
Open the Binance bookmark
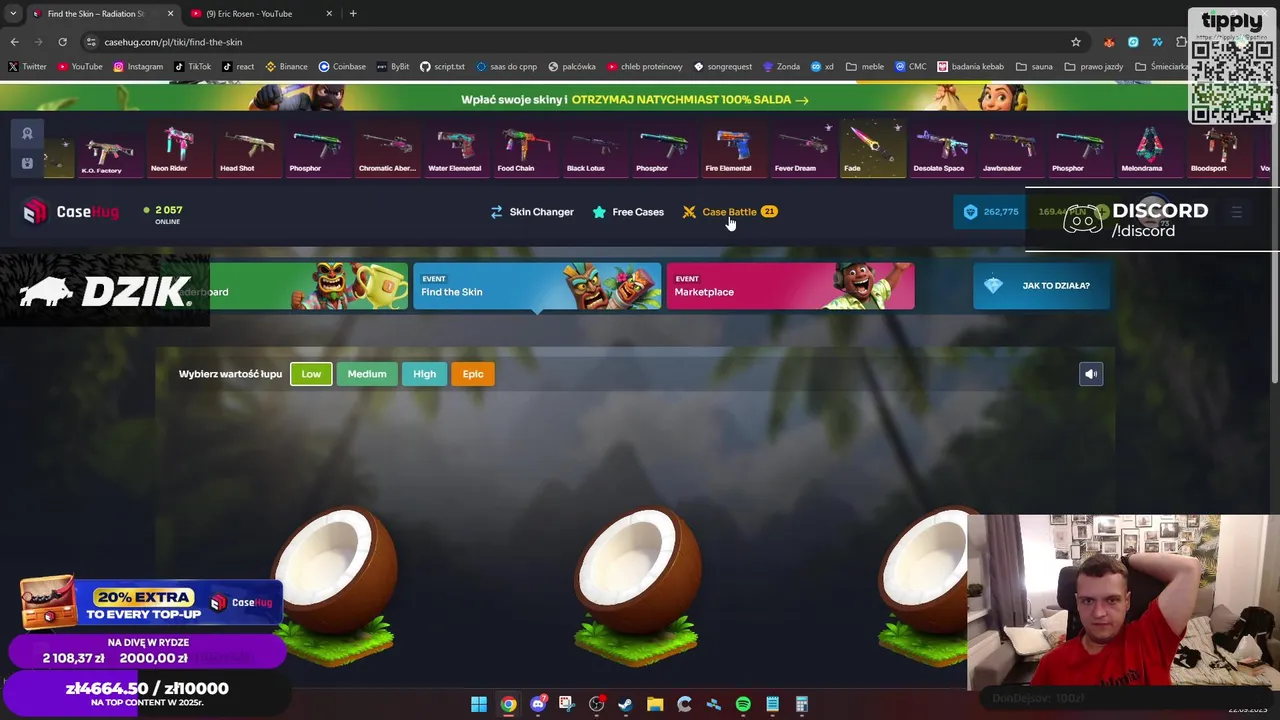287,67
